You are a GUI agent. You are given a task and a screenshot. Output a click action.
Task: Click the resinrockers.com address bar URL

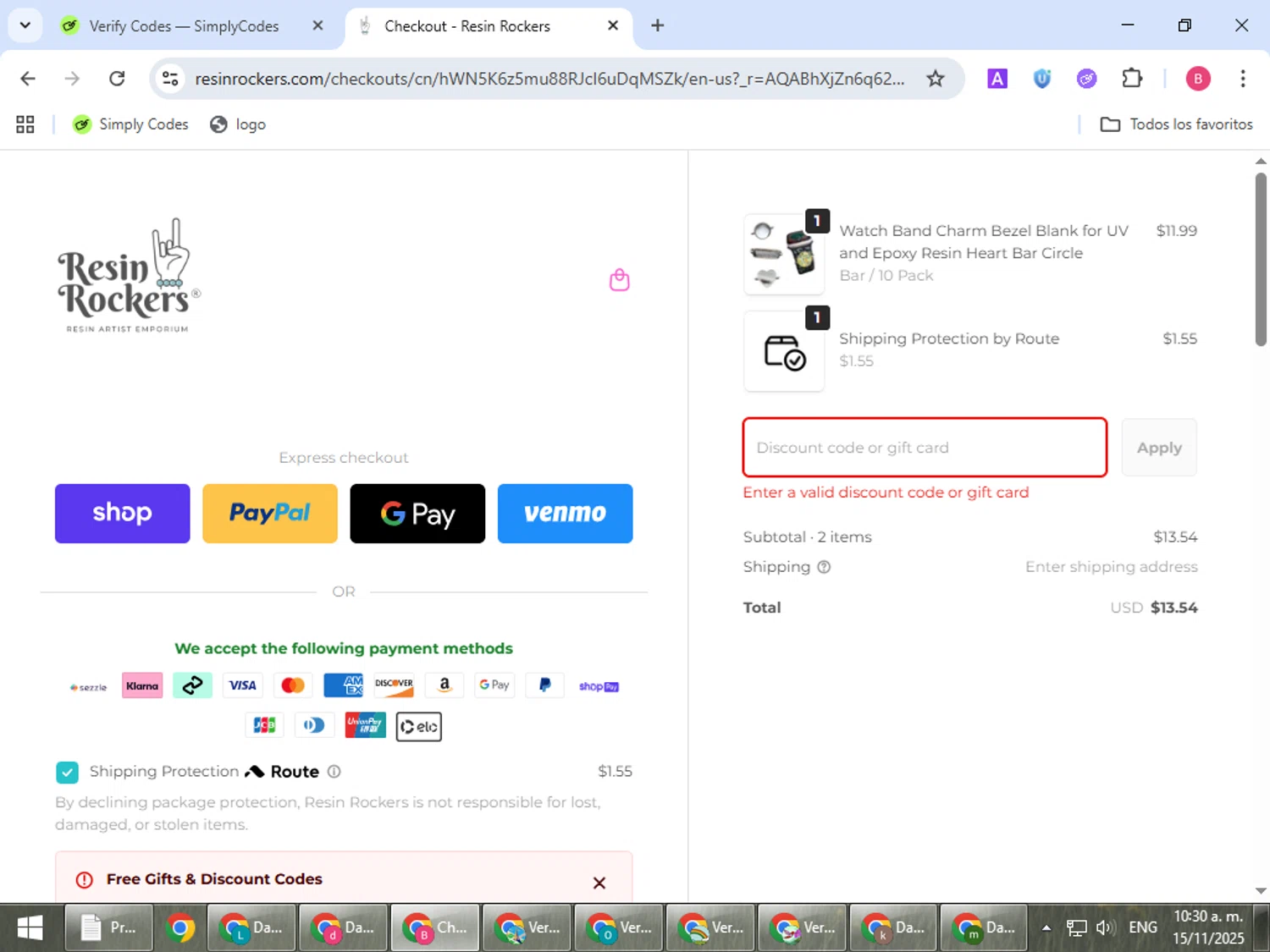(549, 79)
